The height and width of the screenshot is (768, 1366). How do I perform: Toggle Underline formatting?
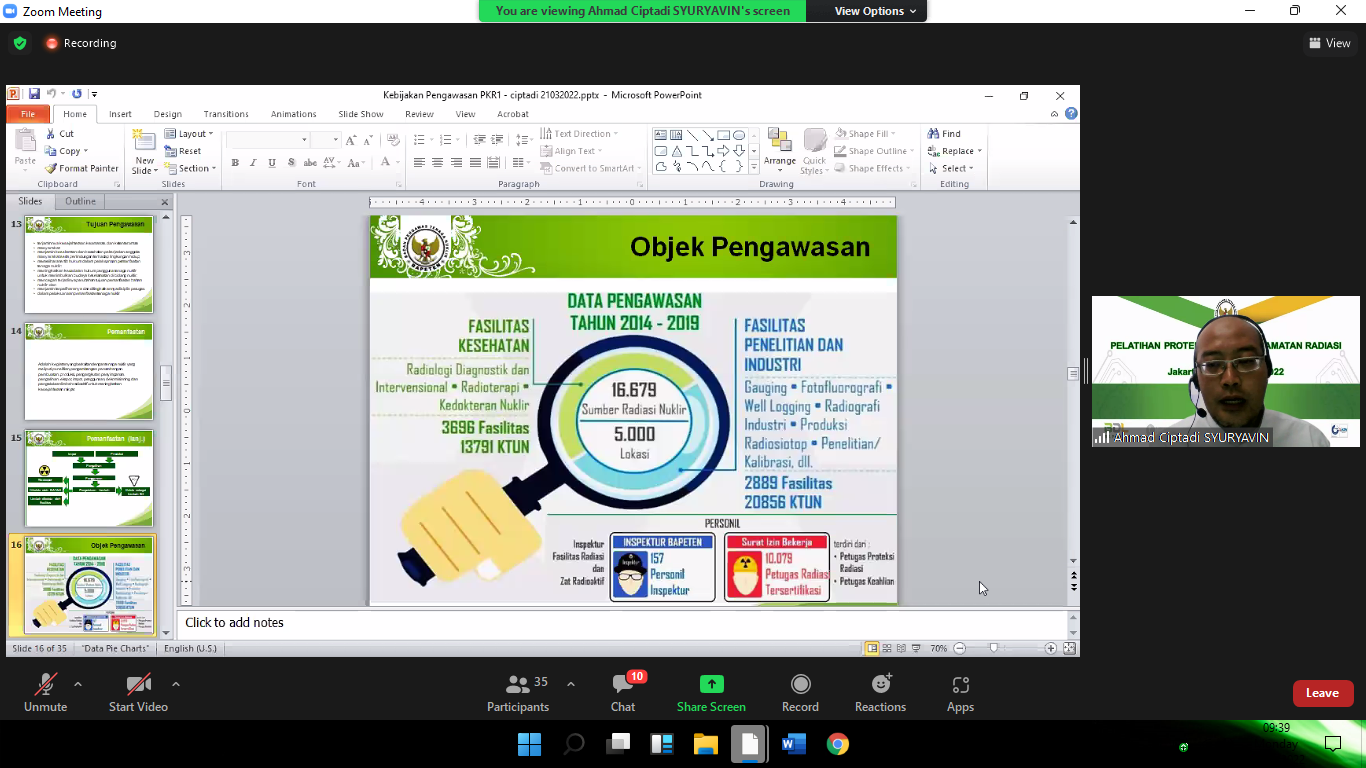point(272,163)
